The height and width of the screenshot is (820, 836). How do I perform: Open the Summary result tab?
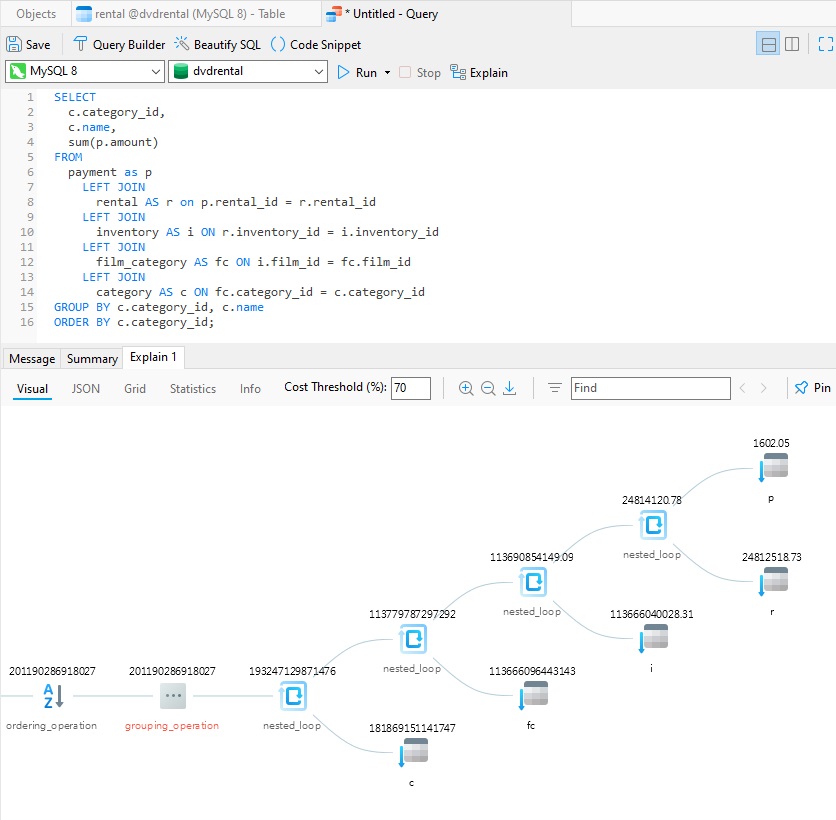(92, 359)
